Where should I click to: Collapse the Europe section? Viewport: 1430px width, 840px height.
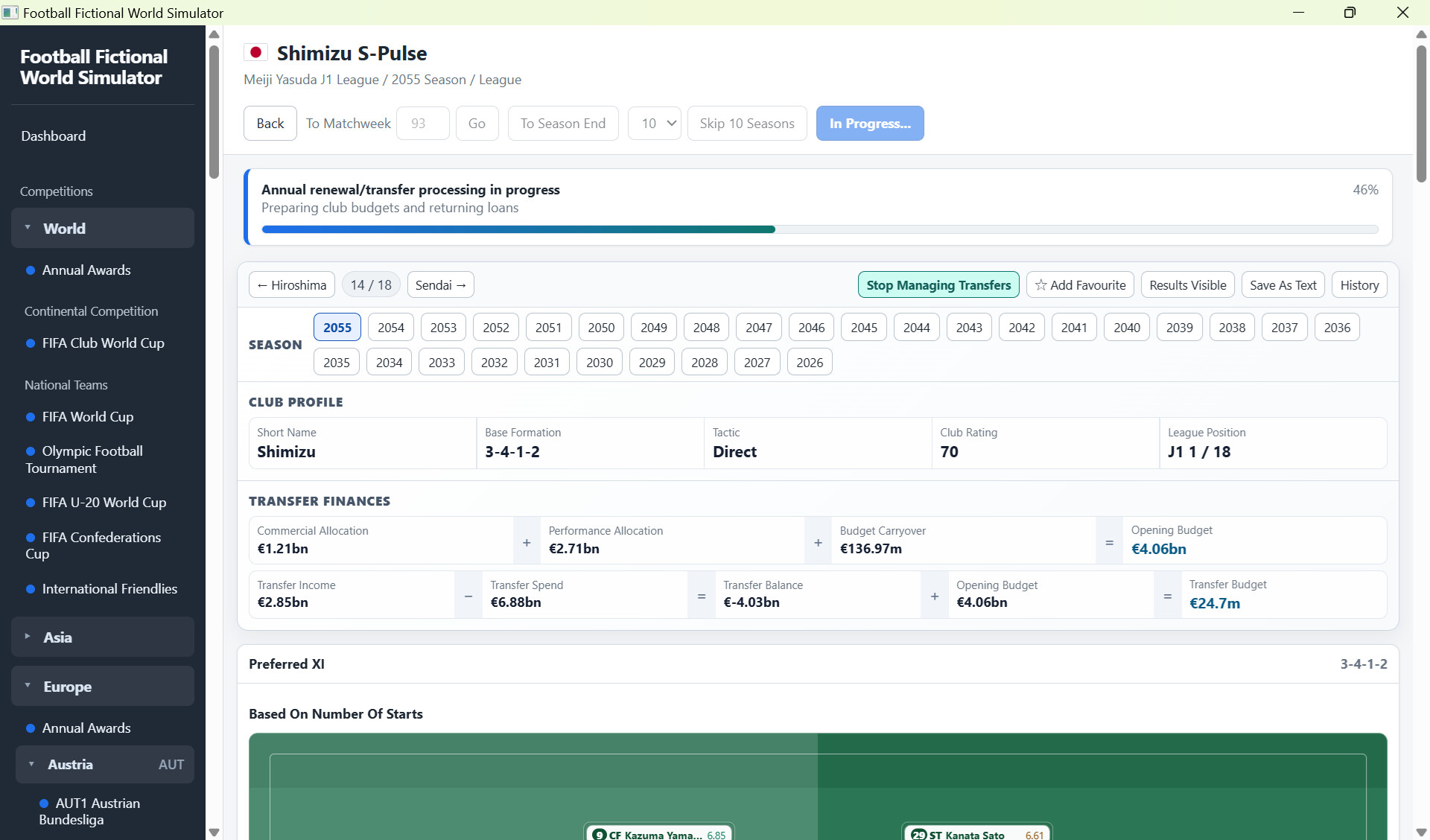pyautogui.click(x=103, y=687)
